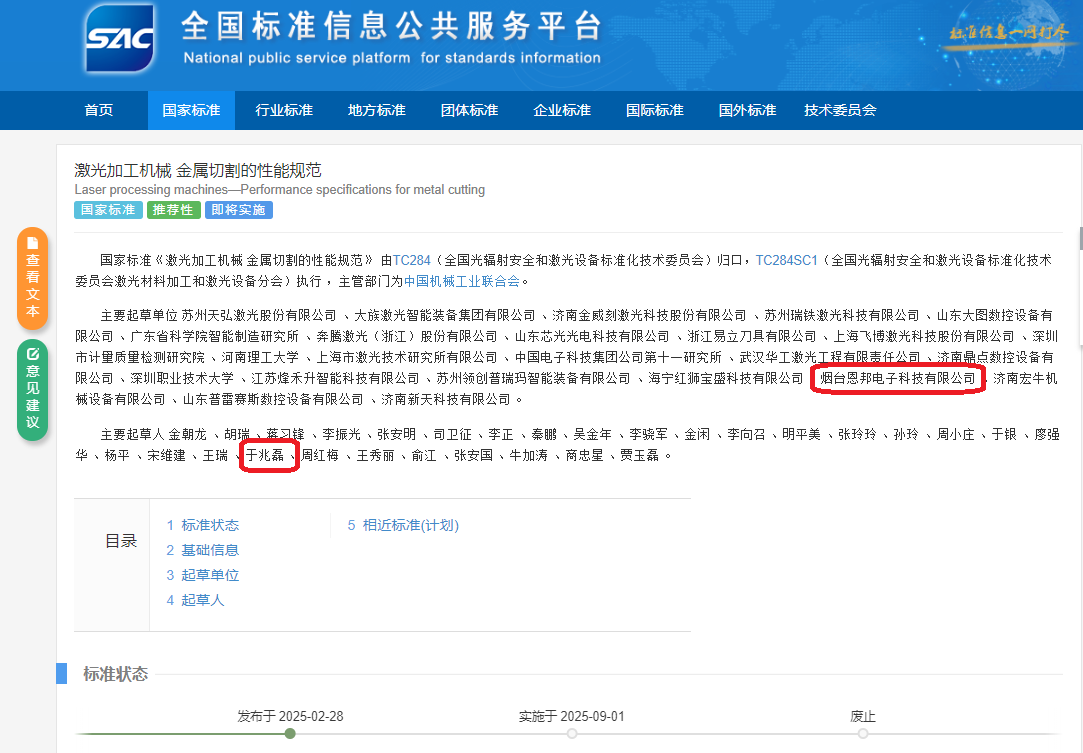This screenshot has height=753, width=1083.
Task: Click the drafter name 于兆磊
Action: [265, 455]
